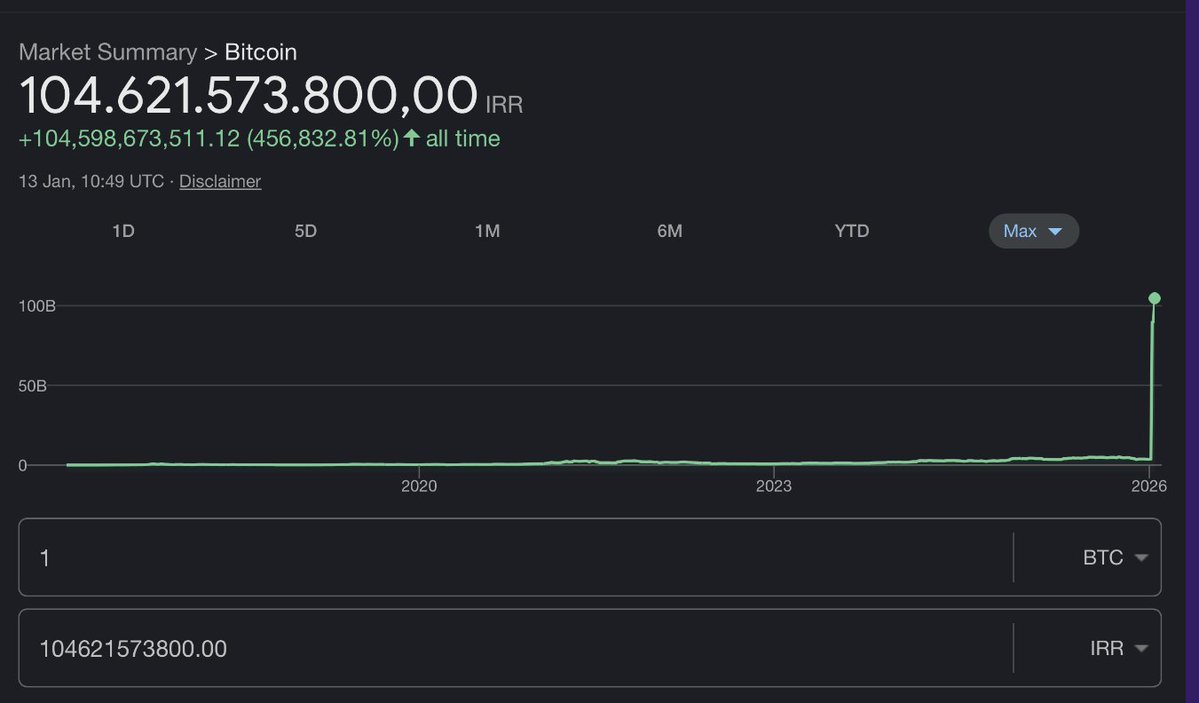View the 6M chart range
This screenshot has height=703, width=1199.
click(x=669, y=231)
